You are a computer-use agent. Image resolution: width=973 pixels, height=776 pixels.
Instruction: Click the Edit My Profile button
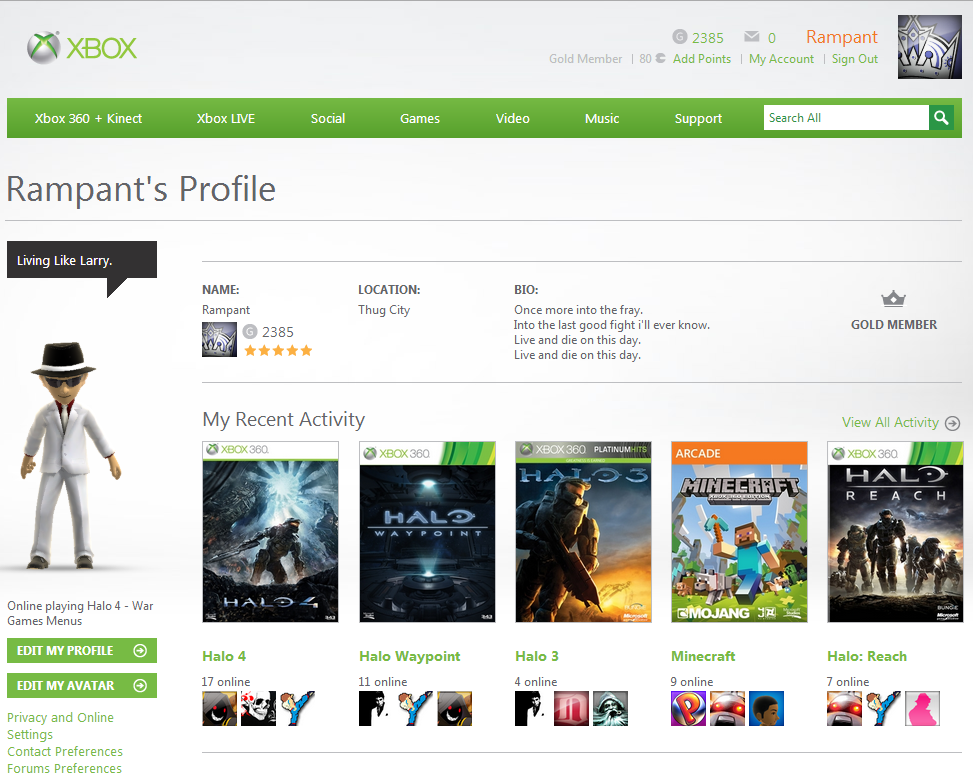tap(82, 651)
